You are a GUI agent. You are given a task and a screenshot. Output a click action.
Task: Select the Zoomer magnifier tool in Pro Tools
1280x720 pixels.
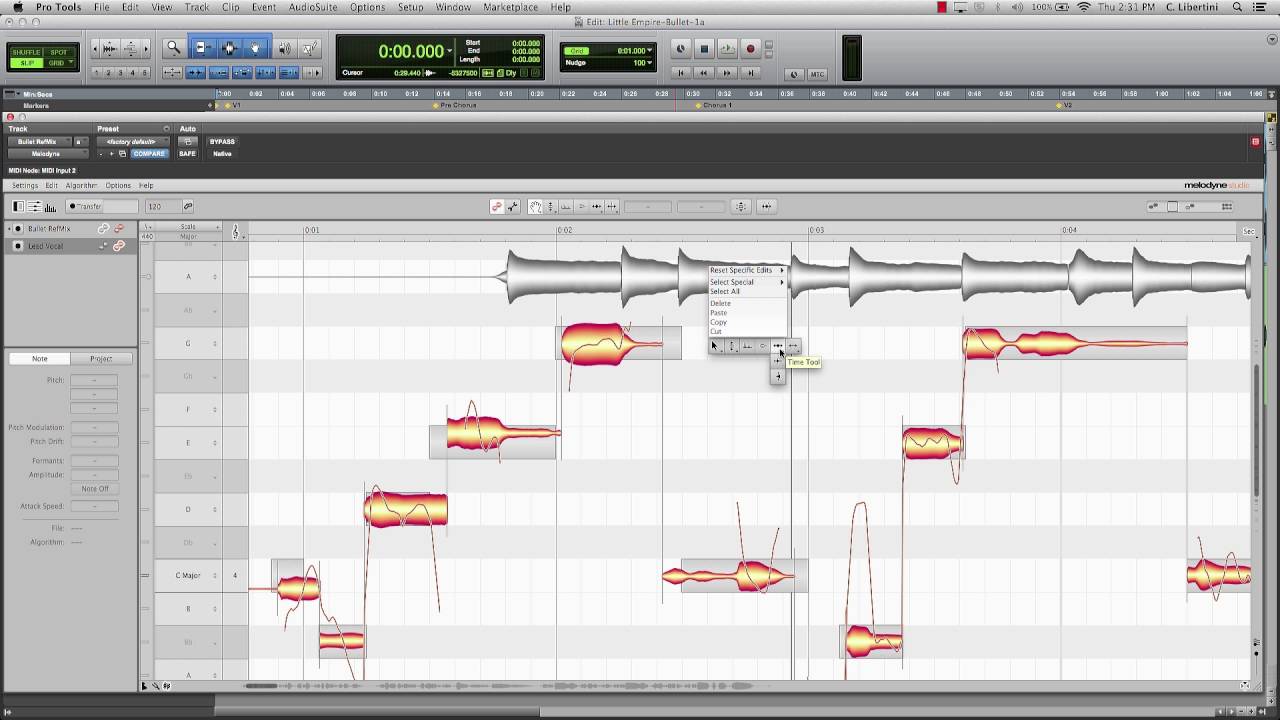click(x=174, y=47)
